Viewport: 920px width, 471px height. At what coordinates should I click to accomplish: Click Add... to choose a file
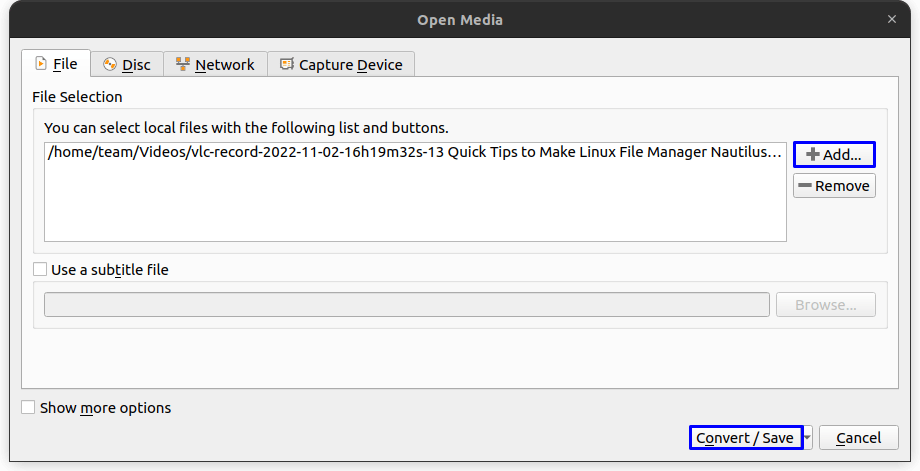[834, 155]
